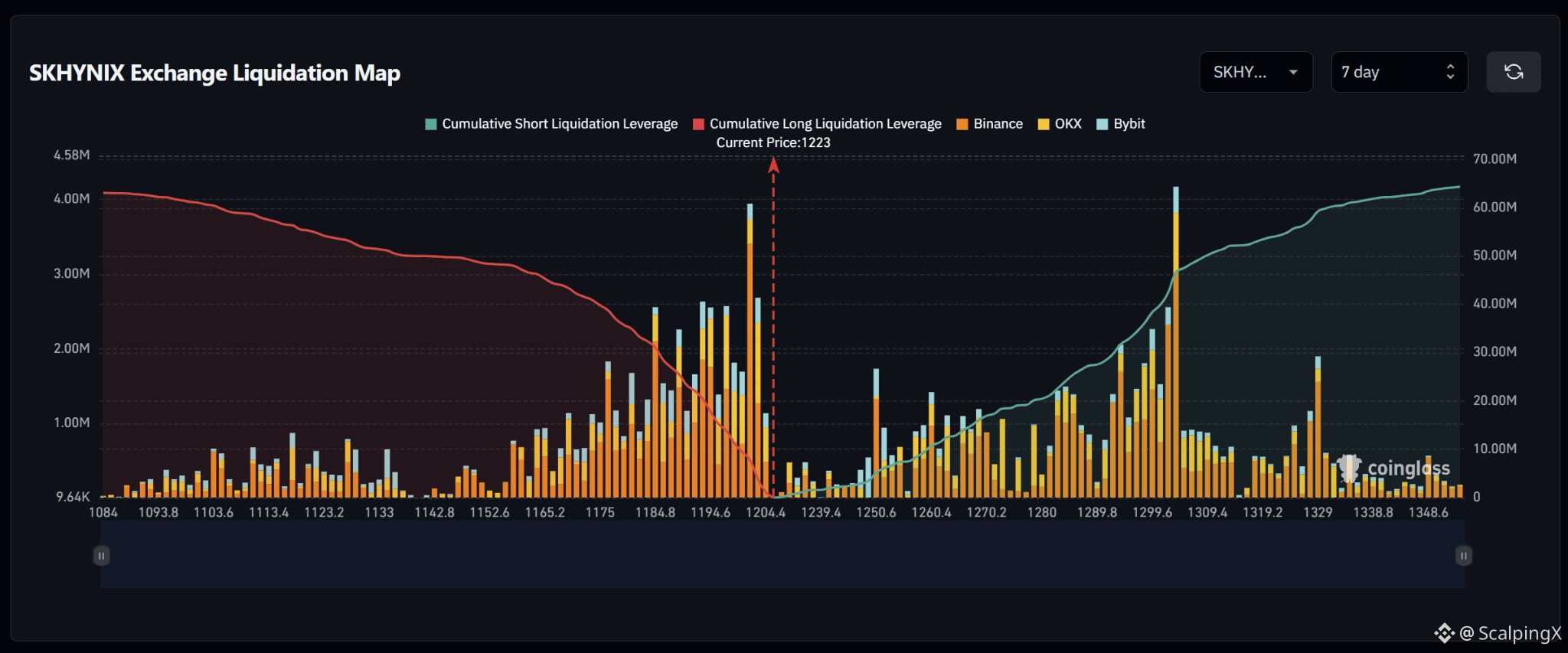Click the Current Price:1223 label
Screen dimensions: 1568x653
click(773, 142)
